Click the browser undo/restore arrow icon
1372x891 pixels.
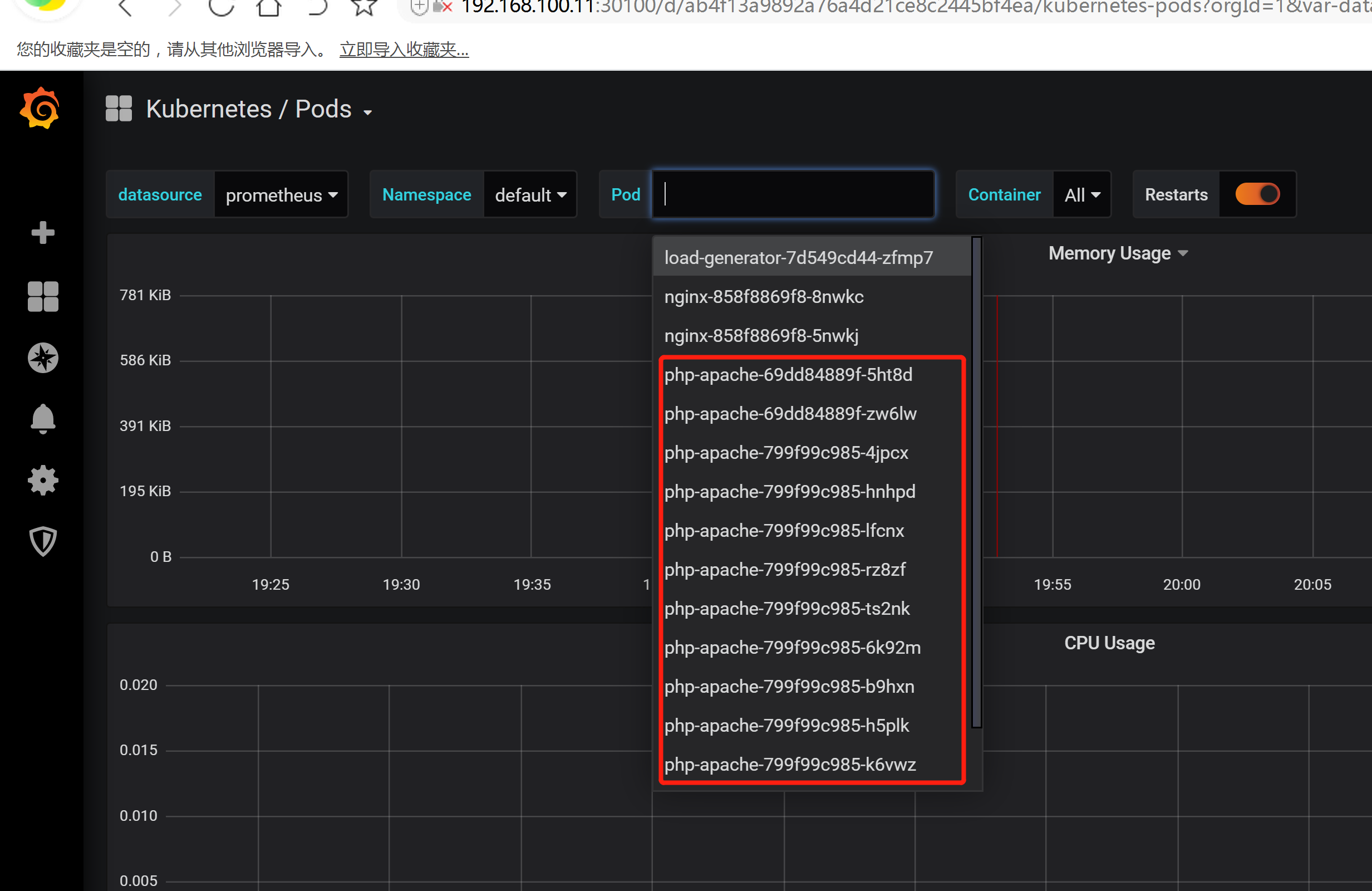tap(318, 7)
